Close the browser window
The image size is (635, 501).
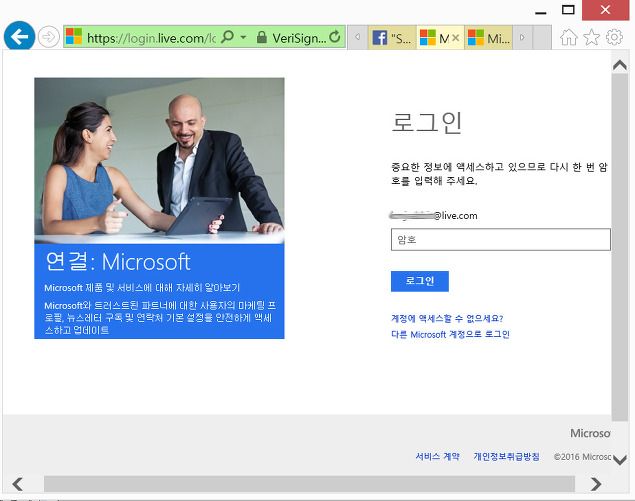coord(605,10)
